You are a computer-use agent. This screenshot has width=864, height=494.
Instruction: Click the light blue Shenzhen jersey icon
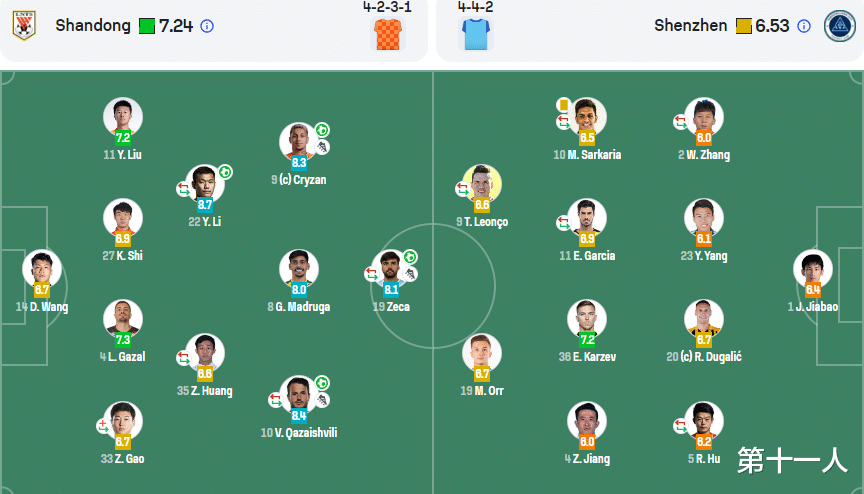[476, 34]
